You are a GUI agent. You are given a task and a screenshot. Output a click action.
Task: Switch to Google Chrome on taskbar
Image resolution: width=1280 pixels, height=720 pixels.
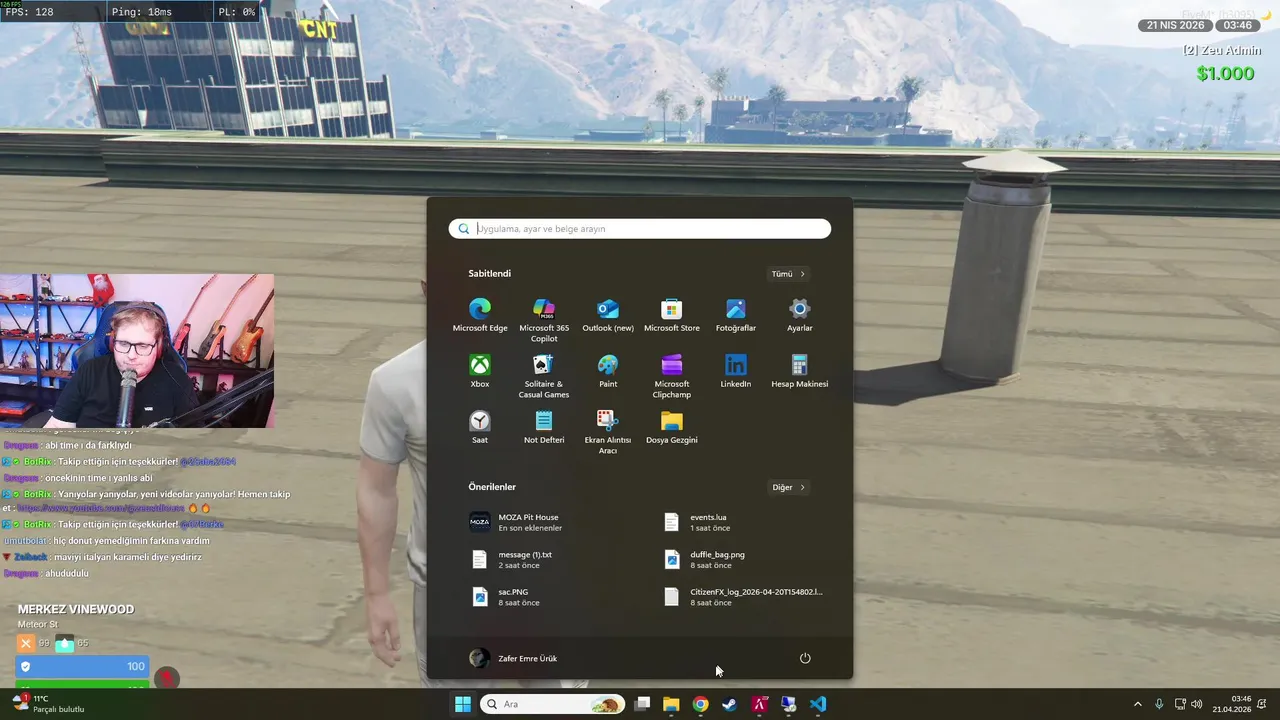(x=700, y=704)
